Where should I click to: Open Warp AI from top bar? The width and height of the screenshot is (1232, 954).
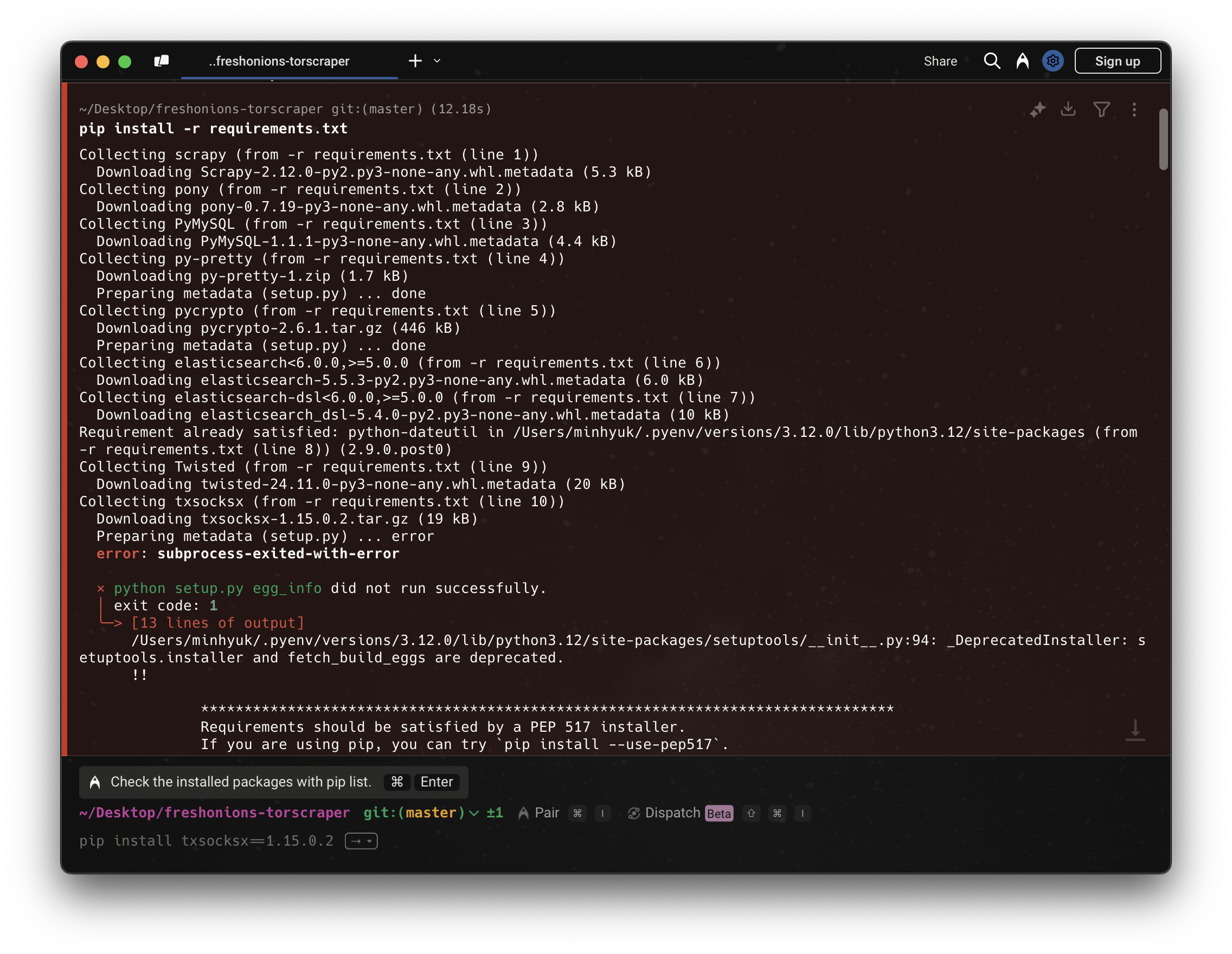[x=1023, y=61]
